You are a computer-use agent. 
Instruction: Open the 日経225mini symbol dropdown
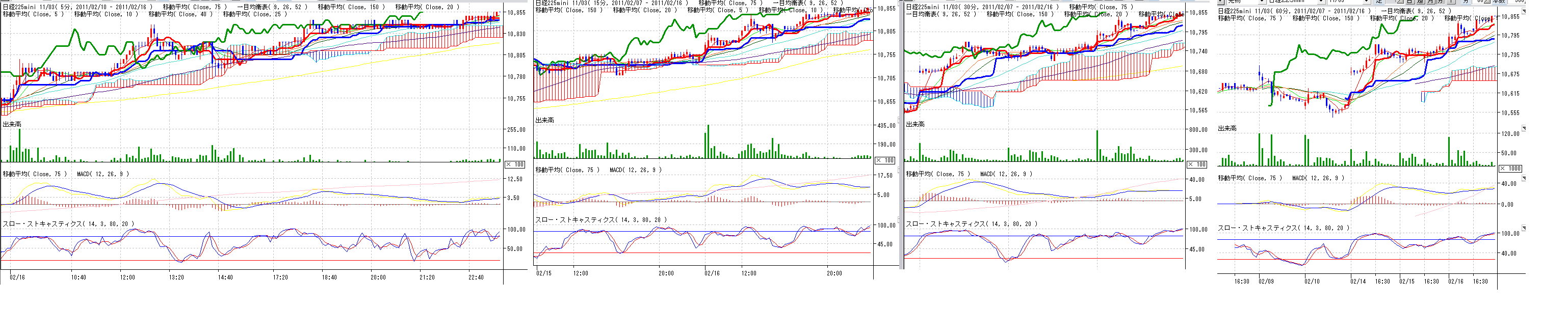(x=1320, y=2)
